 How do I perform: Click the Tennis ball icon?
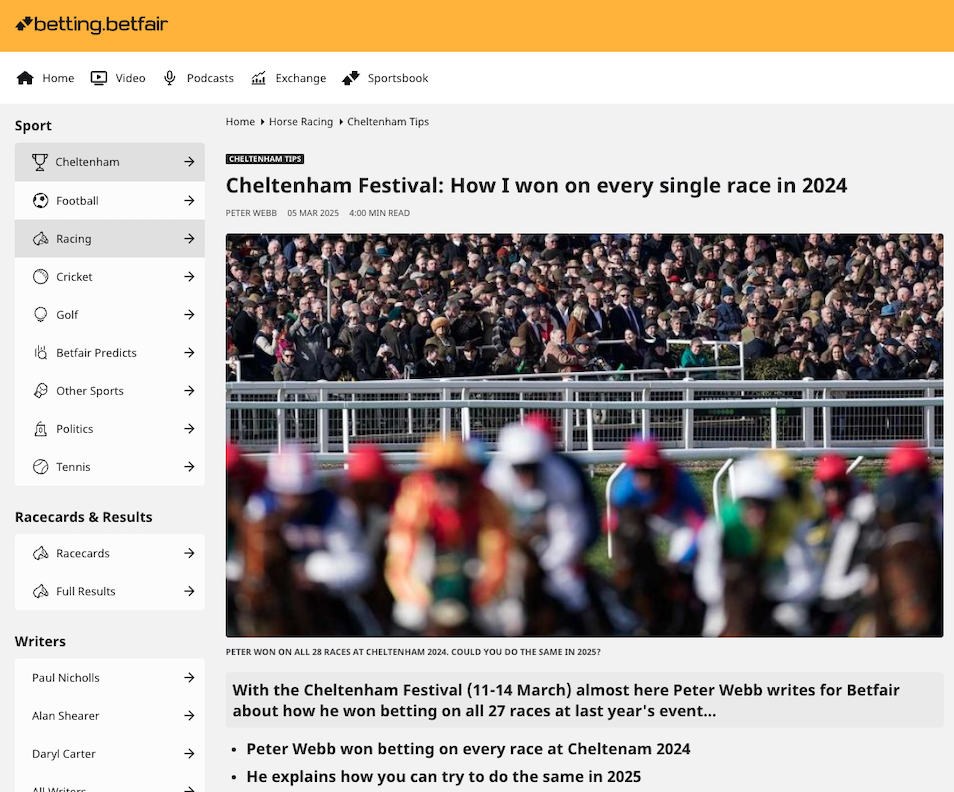[x=41, y=467]
